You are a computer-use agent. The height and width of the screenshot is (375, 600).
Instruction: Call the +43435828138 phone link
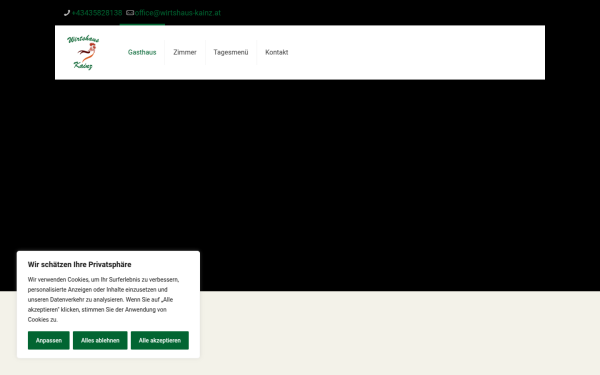click(97, 13)
